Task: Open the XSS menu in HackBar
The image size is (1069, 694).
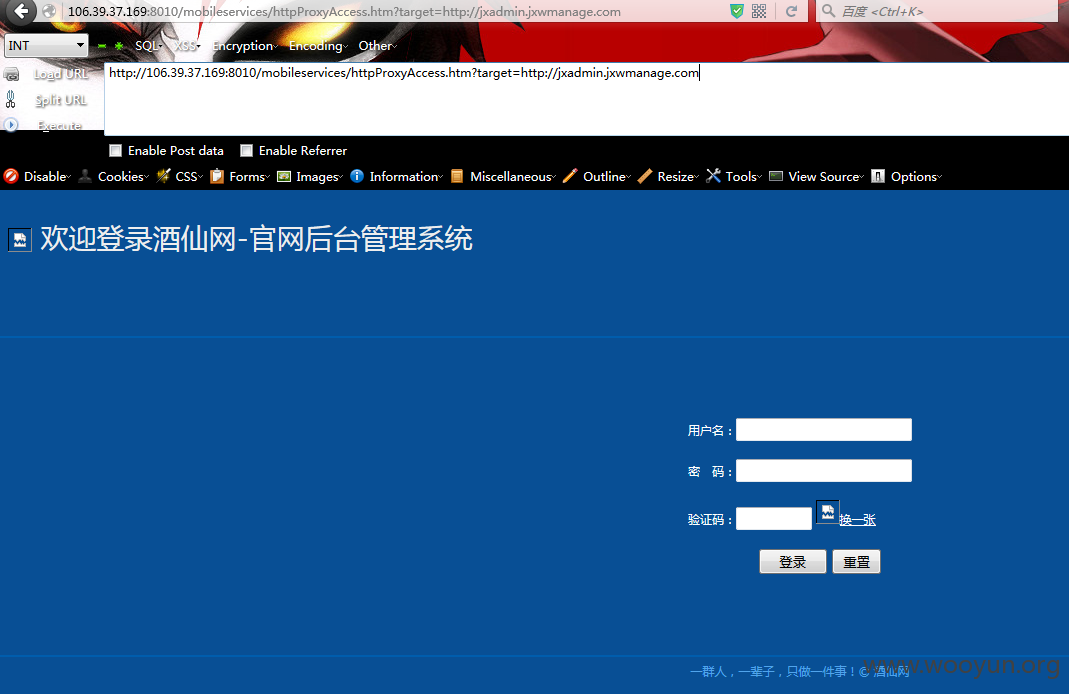Action: pos(186,46)
